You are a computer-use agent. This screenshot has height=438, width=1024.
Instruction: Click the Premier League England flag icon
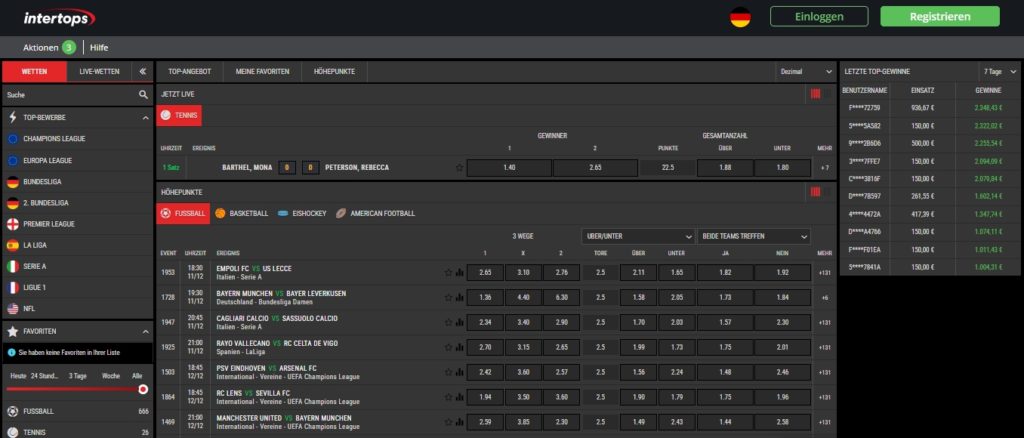[12, 224]
